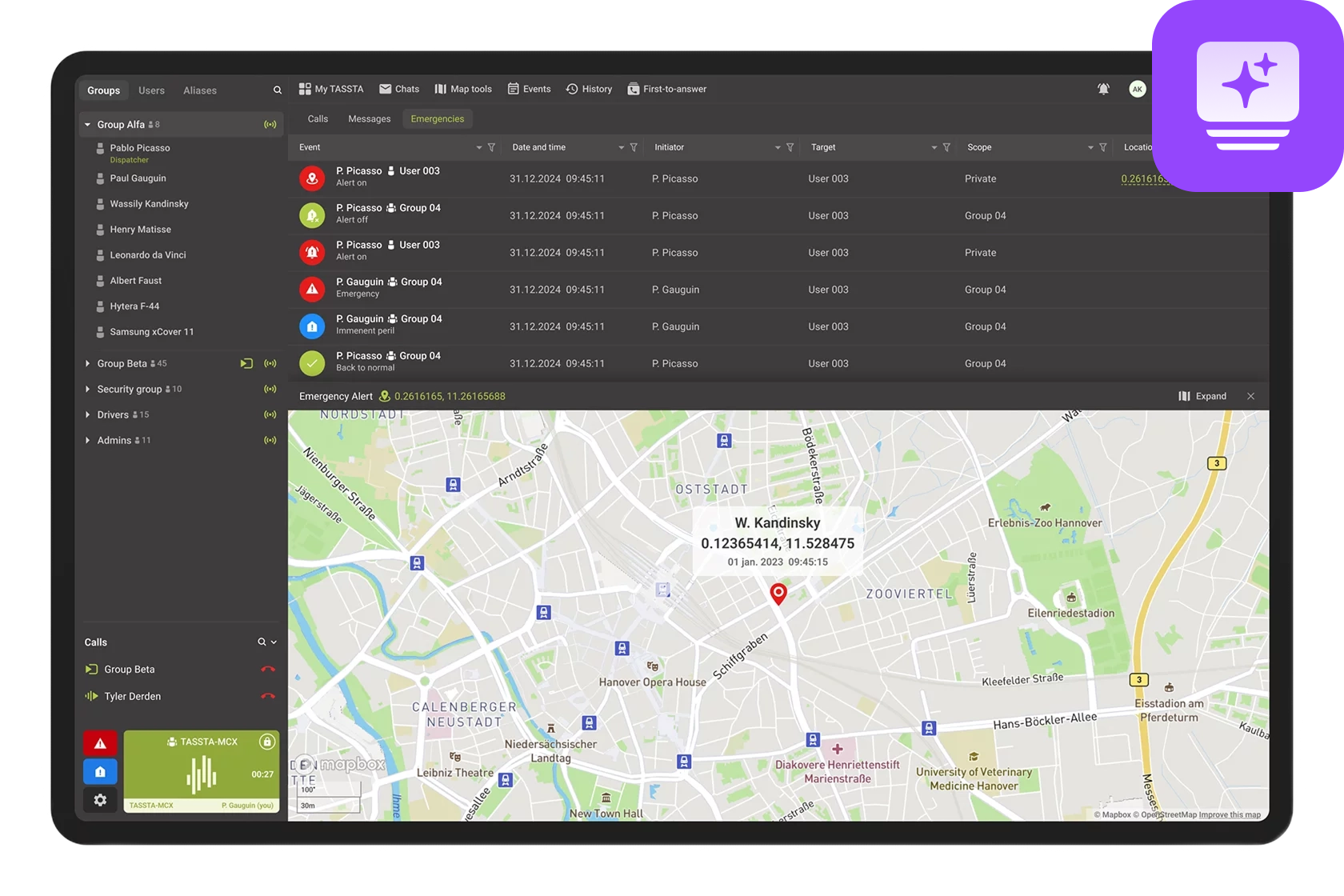The image size is (1344, 896).
Task: Trigger the red emergency alert button
Action: 100,744
